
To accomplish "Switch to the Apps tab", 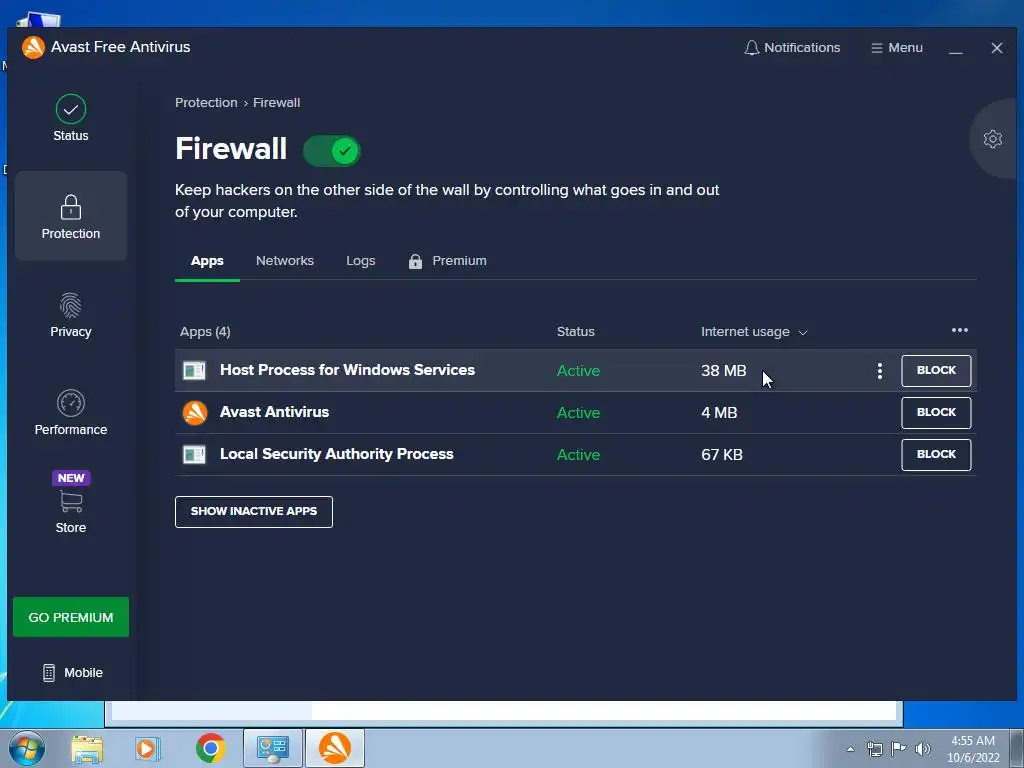I will pos(207,261).
